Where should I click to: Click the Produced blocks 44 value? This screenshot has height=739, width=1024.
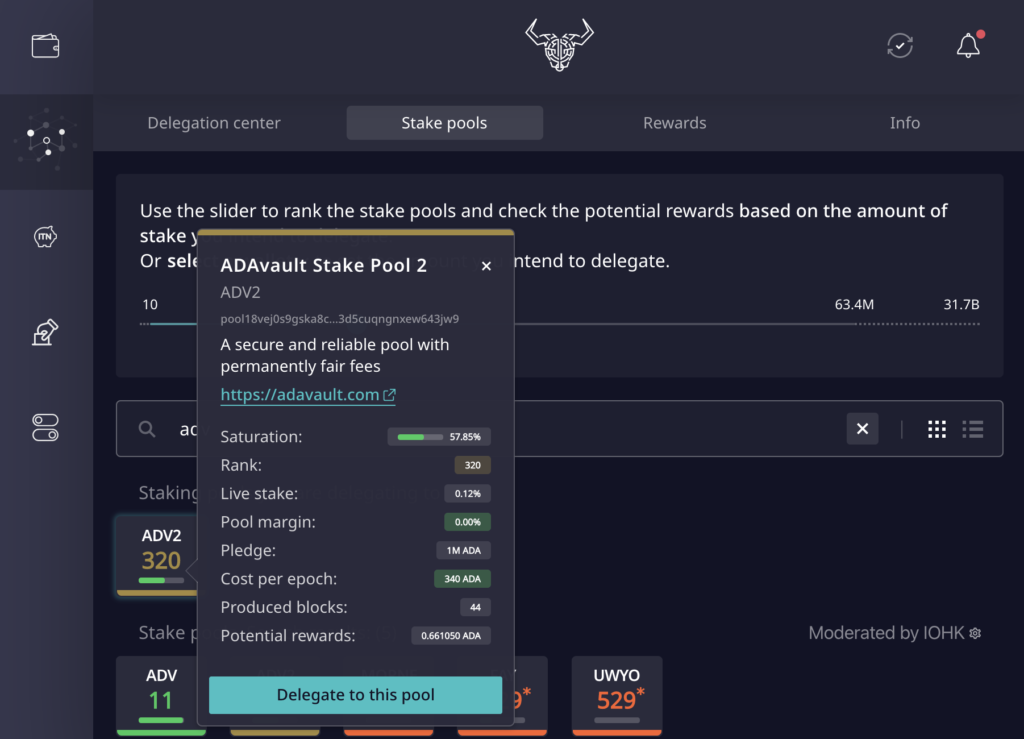click(x=475, y=607)
